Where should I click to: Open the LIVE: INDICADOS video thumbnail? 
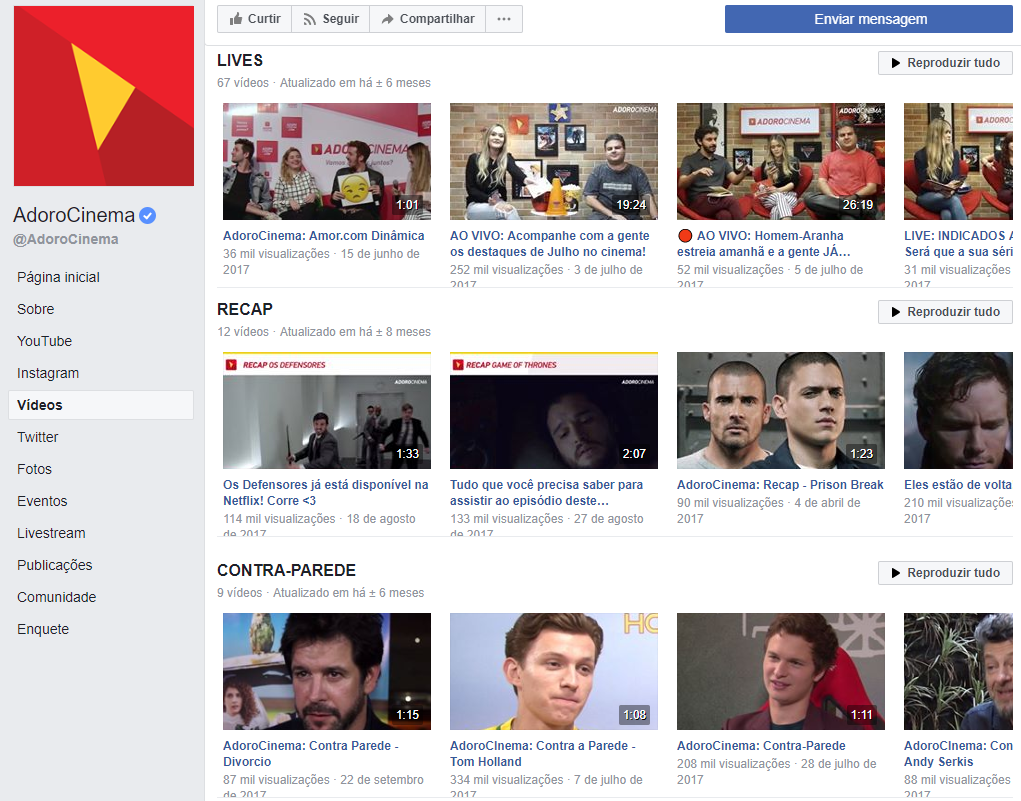(958, 162)
